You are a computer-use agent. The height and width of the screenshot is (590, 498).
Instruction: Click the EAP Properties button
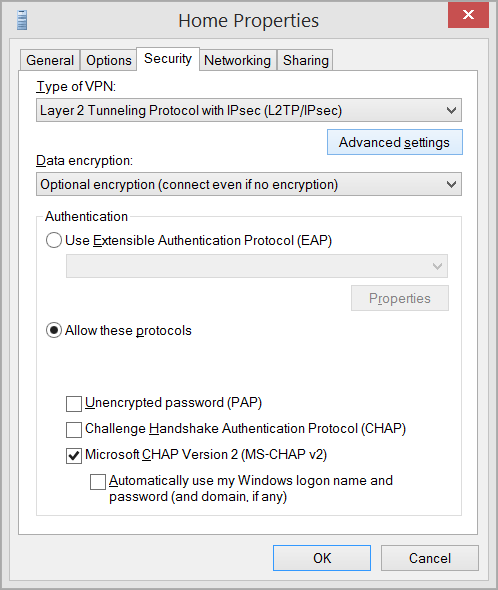400,298
